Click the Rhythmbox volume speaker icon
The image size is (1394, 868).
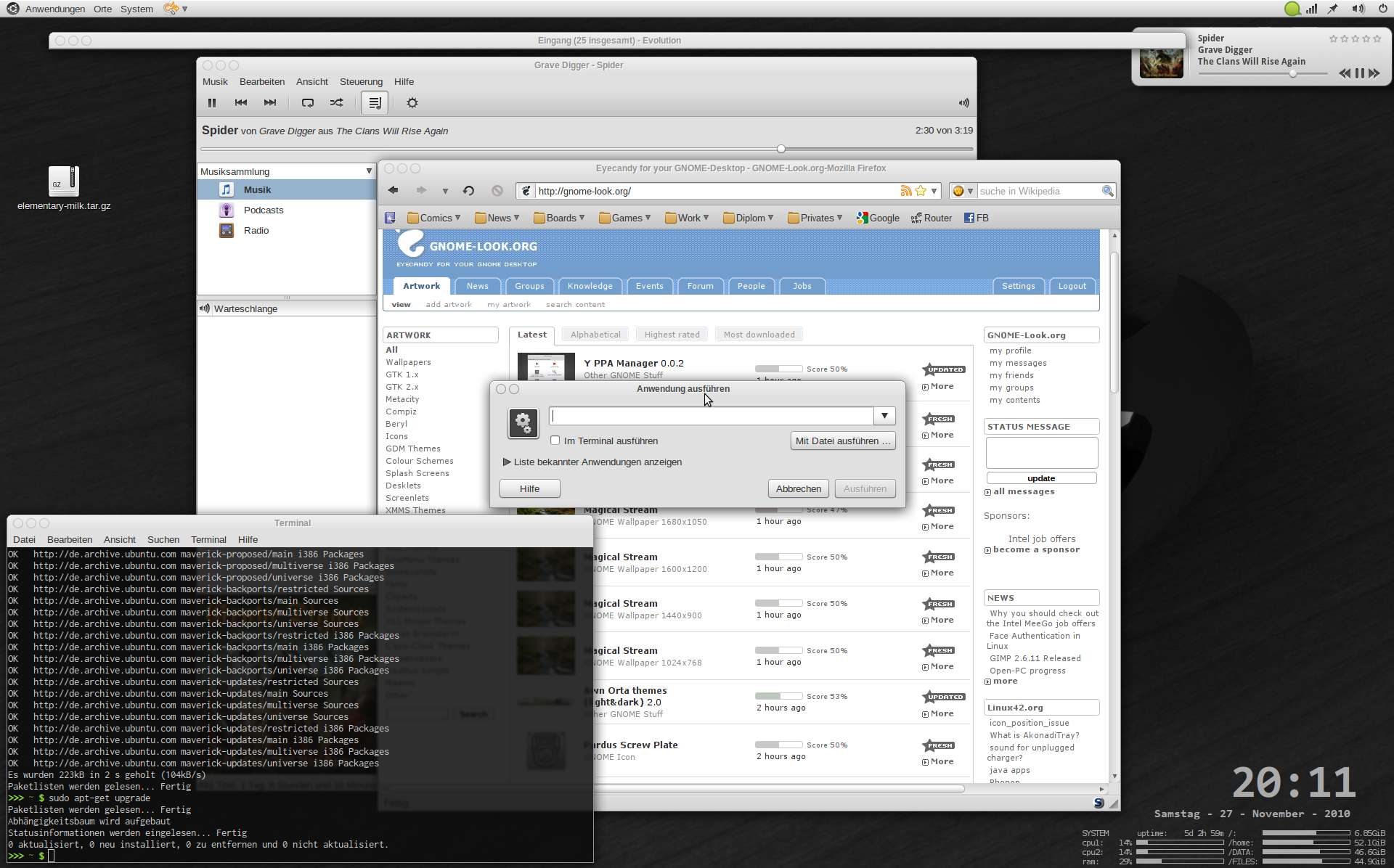coord(963,103)
